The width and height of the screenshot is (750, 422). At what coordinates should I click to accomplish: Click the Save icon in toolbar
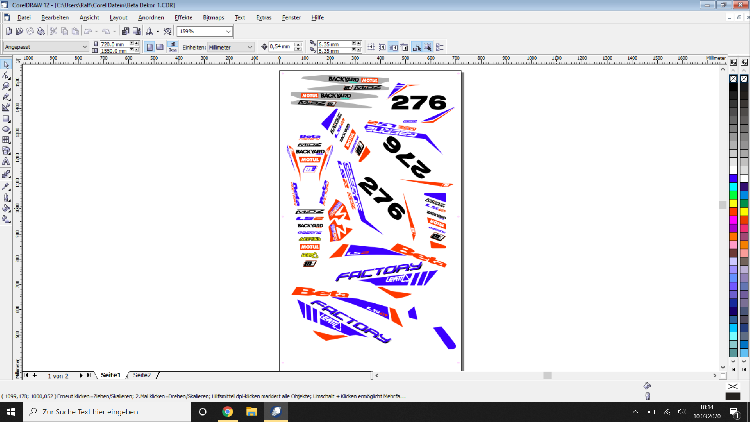pos(30,31)
